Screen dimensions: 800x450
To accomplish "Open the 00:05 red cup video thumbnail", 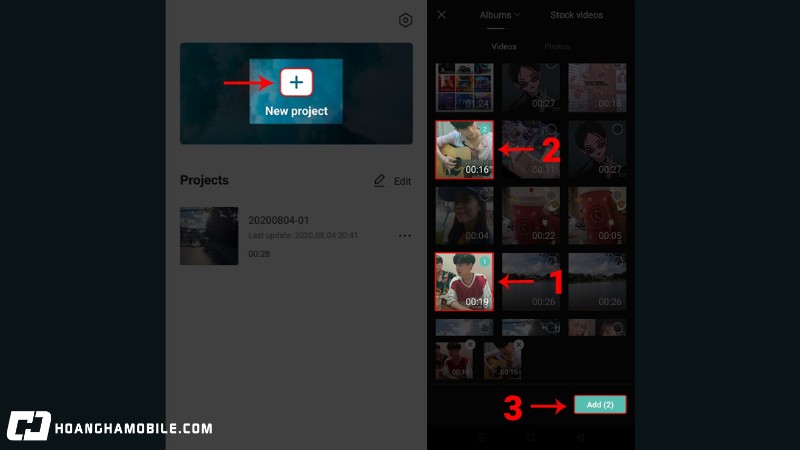I will 597,216.
